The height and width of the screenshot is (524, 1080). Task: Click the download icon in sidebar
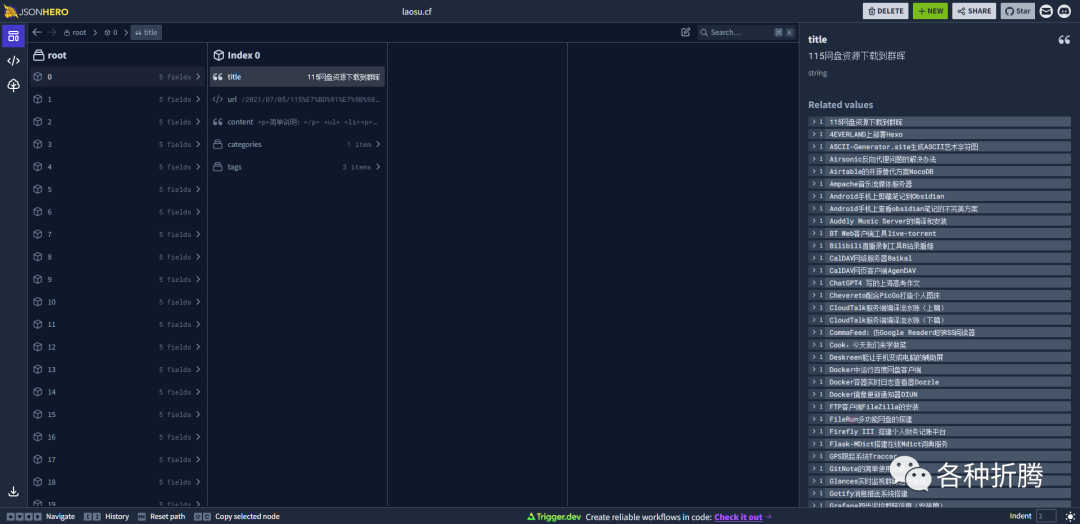[x=13, y=492]
